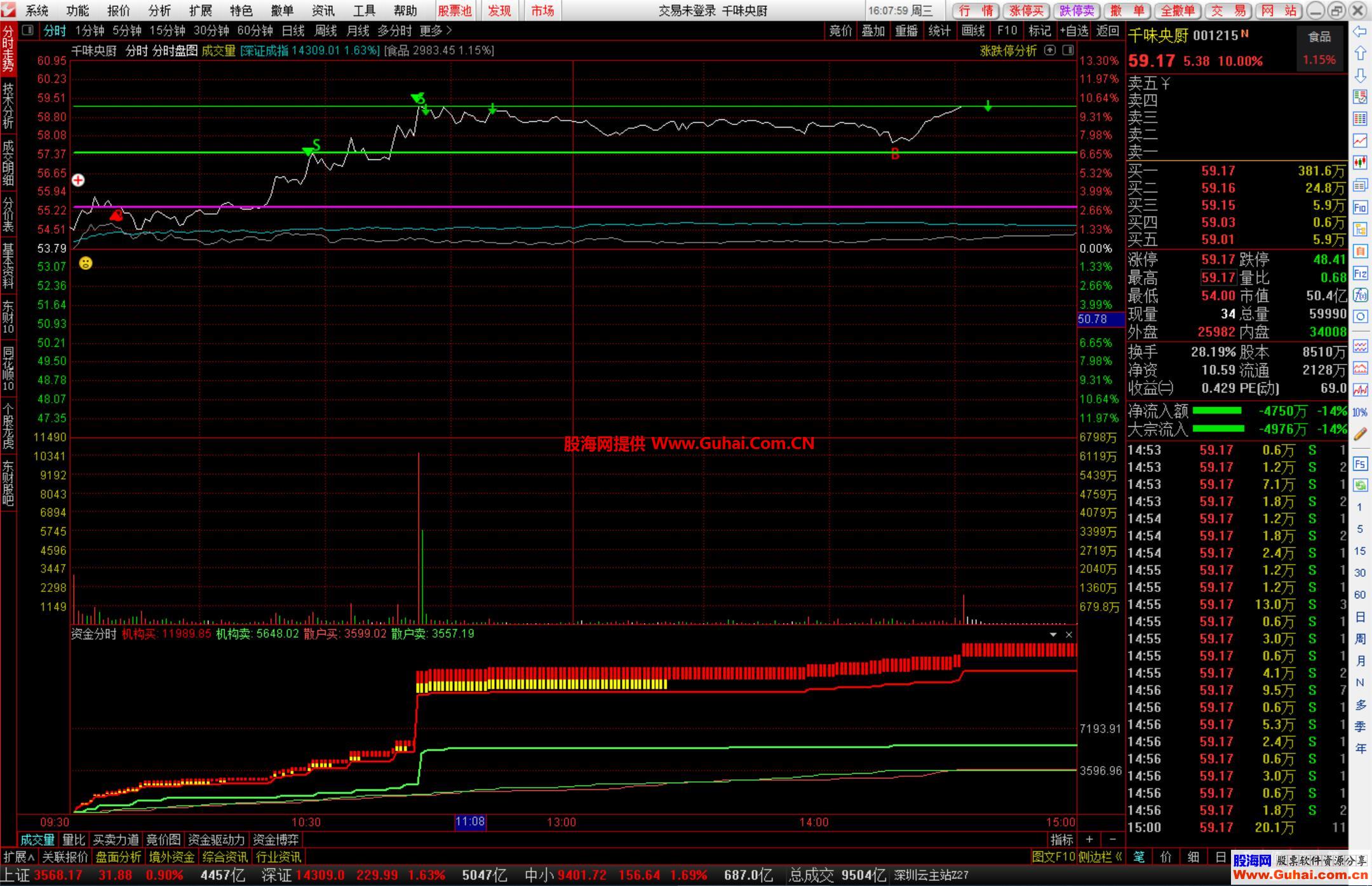
Task: Select the 资金博弈 bottom tab
Action: [x=276, y=840]
